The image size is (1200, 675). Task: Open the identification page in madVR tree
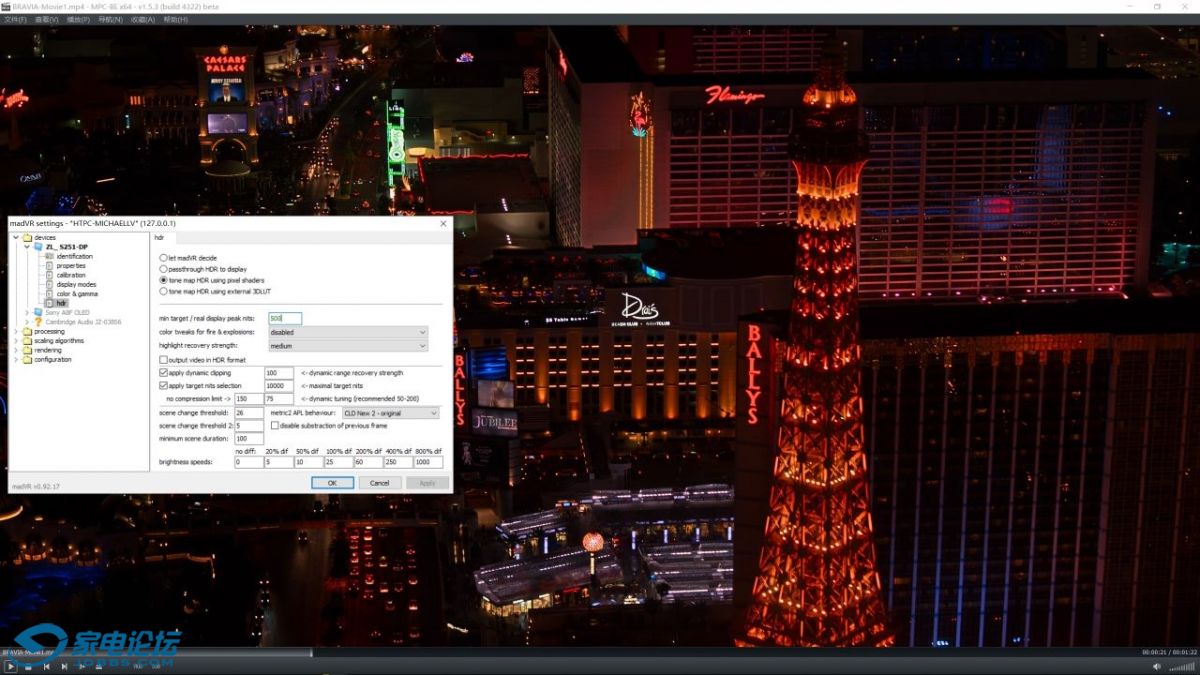tap(76, 256)
